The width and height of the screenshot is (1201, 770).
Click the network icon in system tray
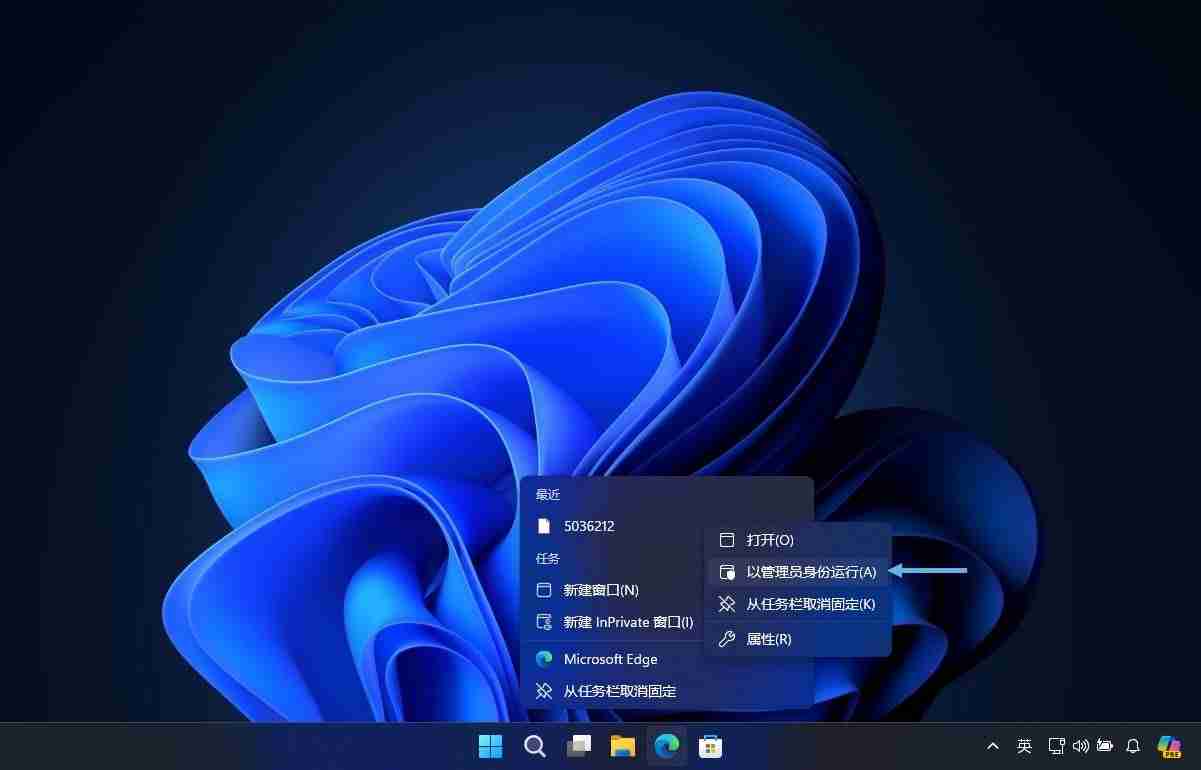1056,746
